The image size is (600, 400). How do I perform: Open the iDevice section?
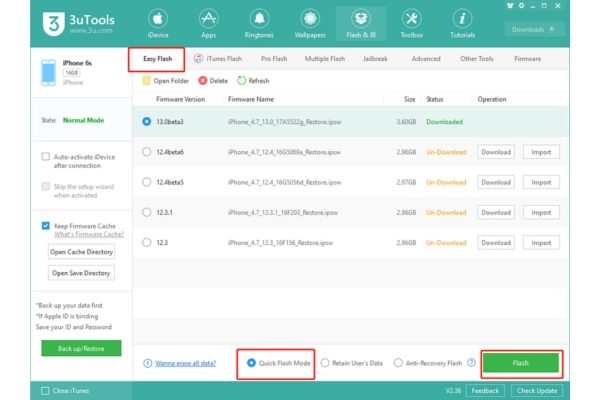click(157, 21)
